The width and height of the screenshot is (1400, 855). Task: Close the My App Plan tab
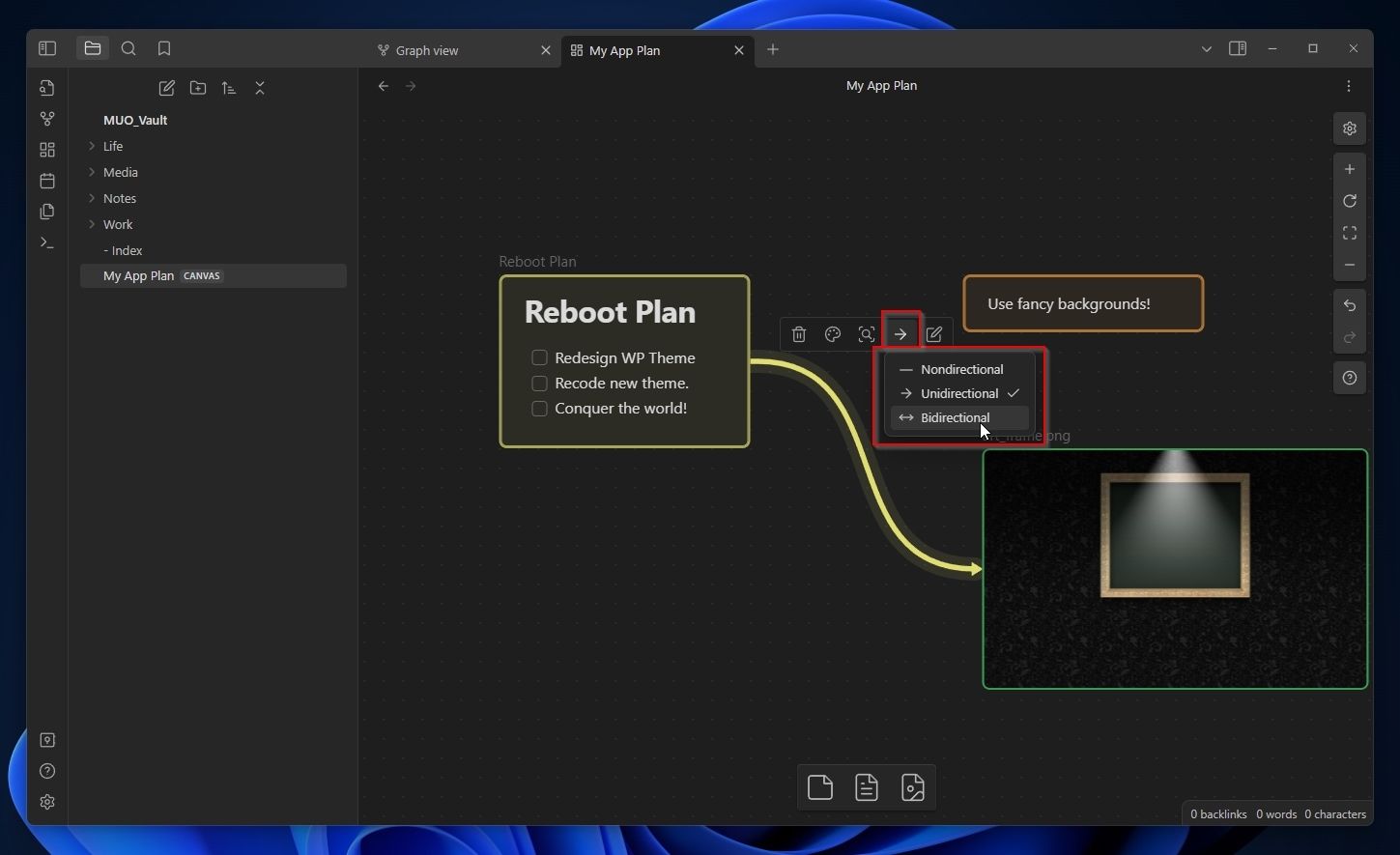point(739,50)
